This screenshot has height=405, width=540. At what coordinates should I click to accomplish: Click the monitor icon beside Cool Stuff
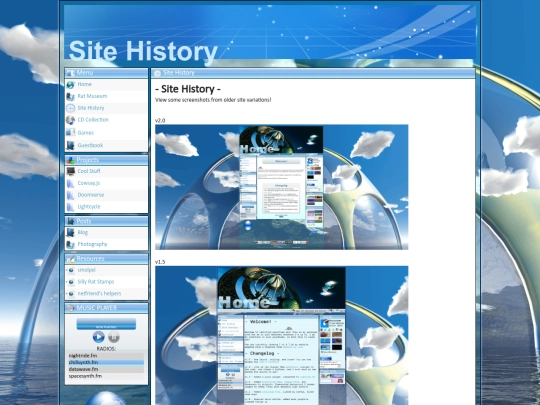click(x=71, y=171)
